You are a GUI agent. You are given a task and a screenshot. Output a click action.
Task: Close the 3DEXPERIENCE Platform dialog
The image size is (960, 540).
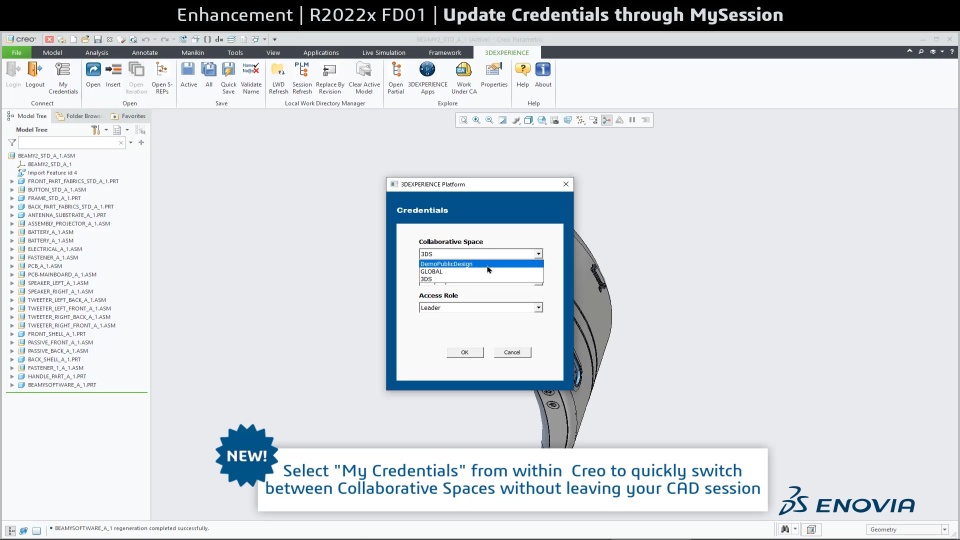(566, 184)
